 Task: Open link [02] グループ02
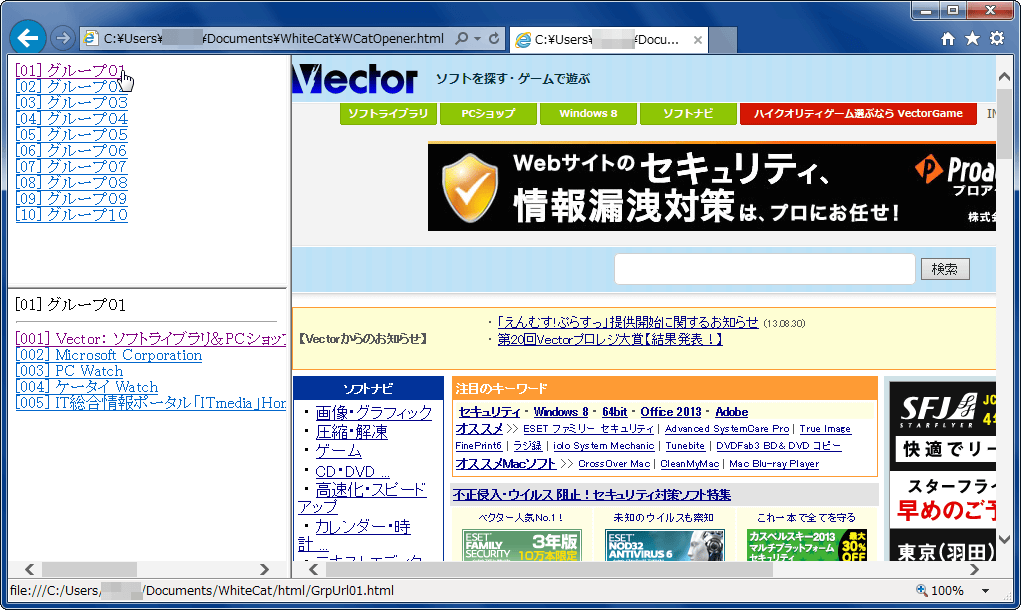[70, 87]
